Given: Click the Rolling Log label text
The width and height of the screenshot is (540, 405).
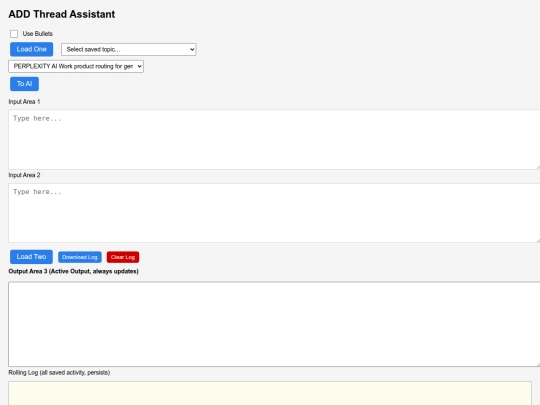Looking at the screenshot, I should [x=59, y=373].
